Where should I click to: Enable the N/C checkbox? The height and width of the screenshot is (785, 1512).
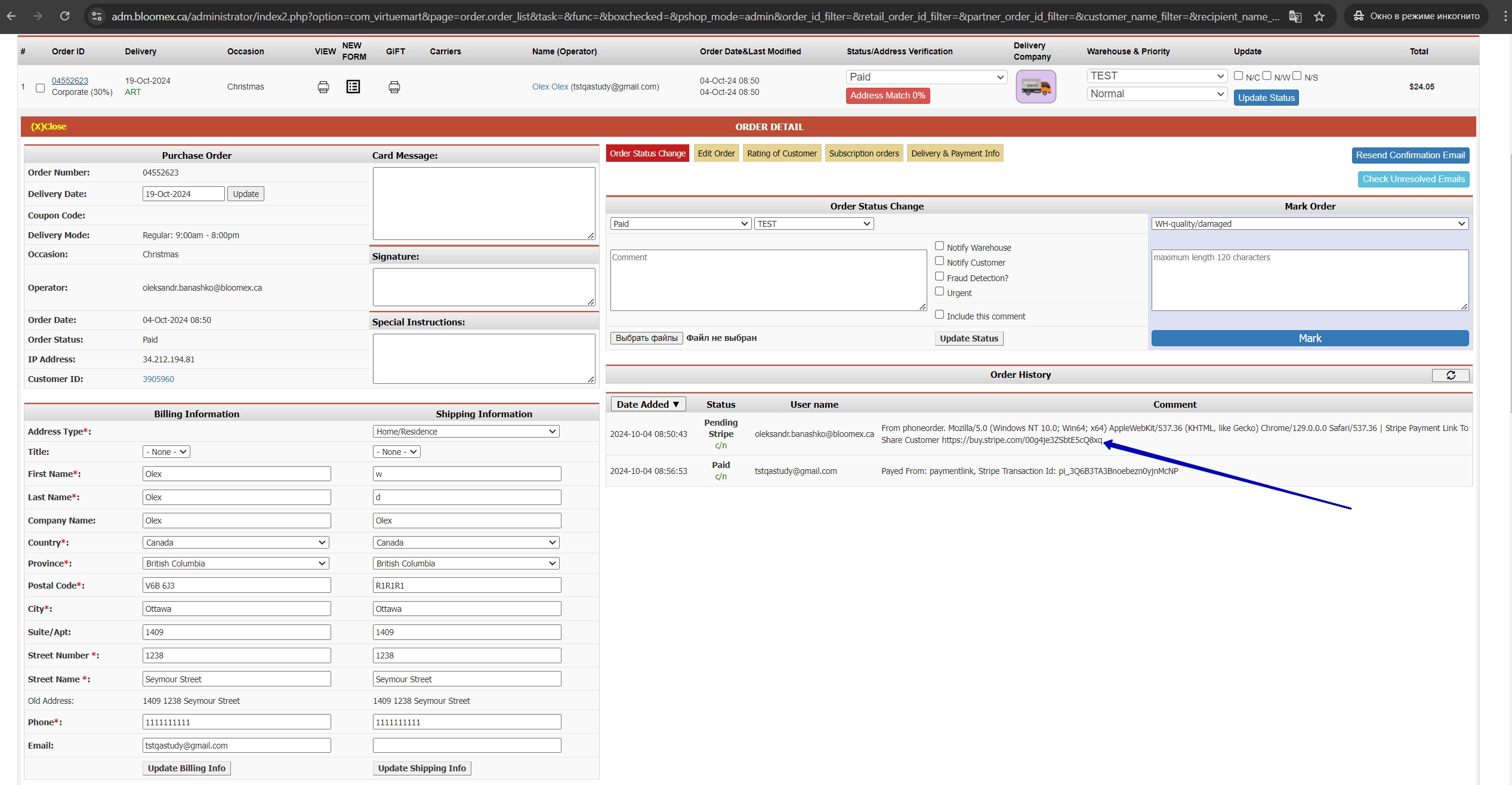tap(1238, 76)
